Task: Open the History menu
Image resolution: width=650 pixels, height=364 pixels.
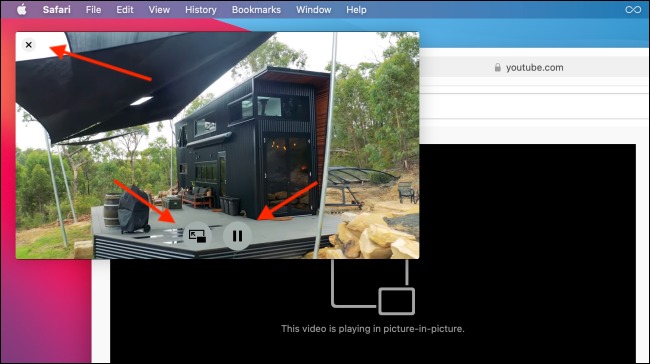Action: point(201,10)
